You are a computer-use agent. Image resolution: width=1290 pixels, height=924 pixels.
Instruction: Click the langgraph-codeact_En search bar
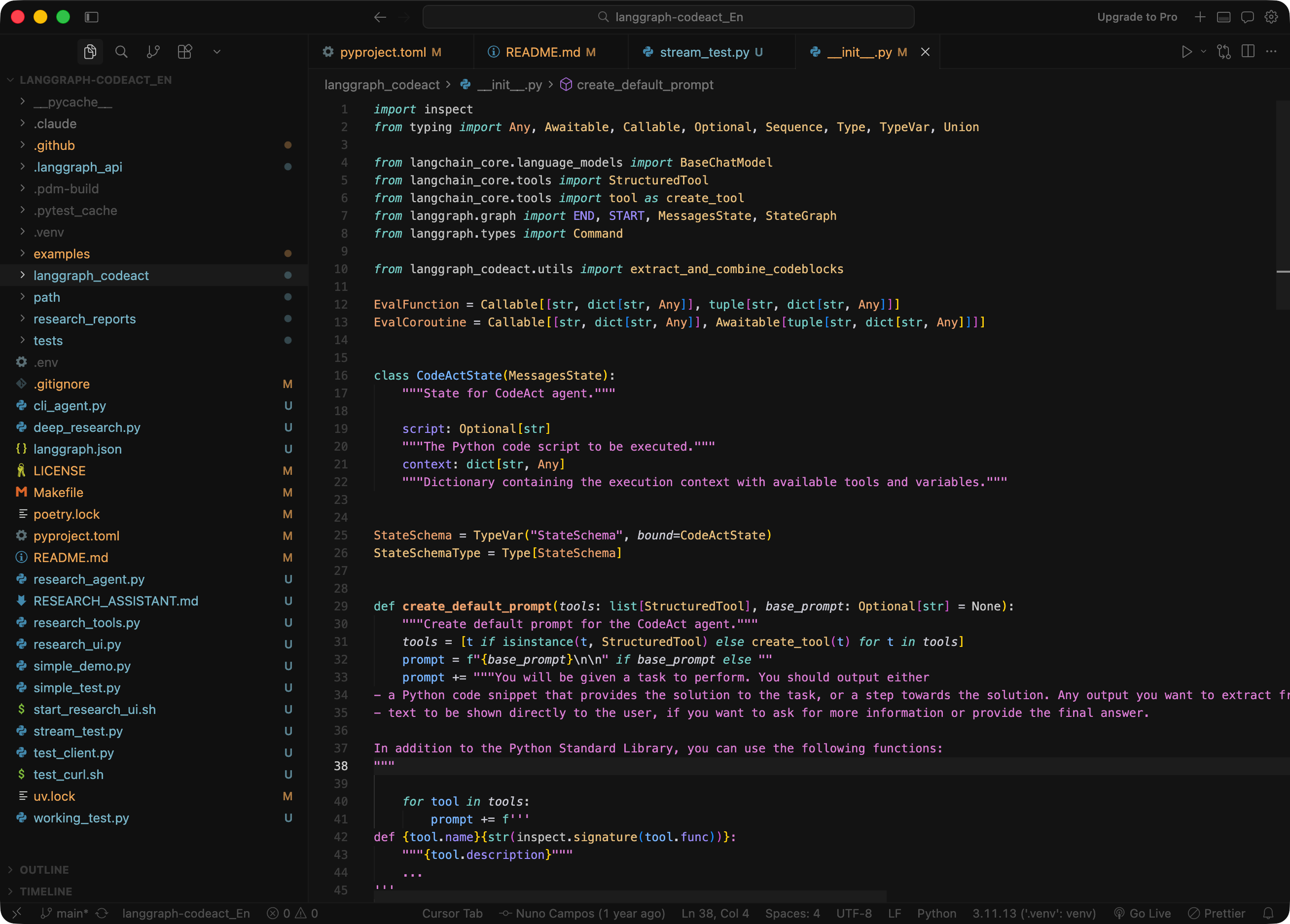coord(668,17)
